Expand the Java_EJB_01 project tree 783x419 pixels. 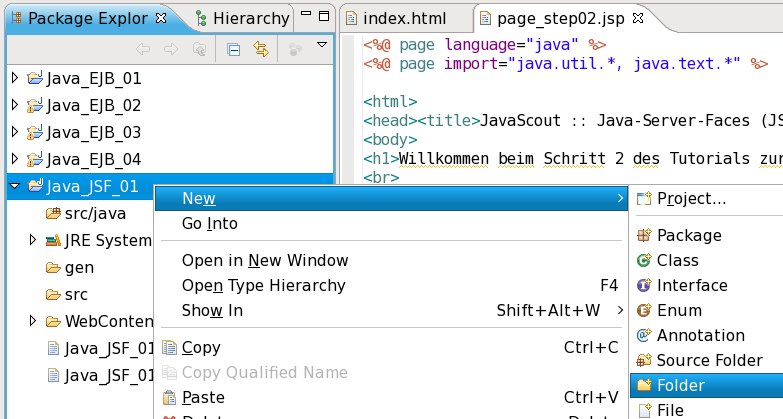[14, 77]
